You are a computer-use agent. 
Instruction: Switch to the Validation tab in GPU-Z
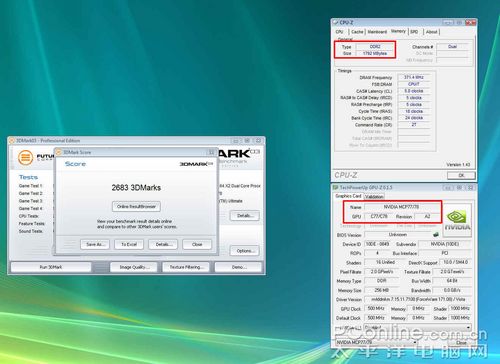click(x=374, y=197)
